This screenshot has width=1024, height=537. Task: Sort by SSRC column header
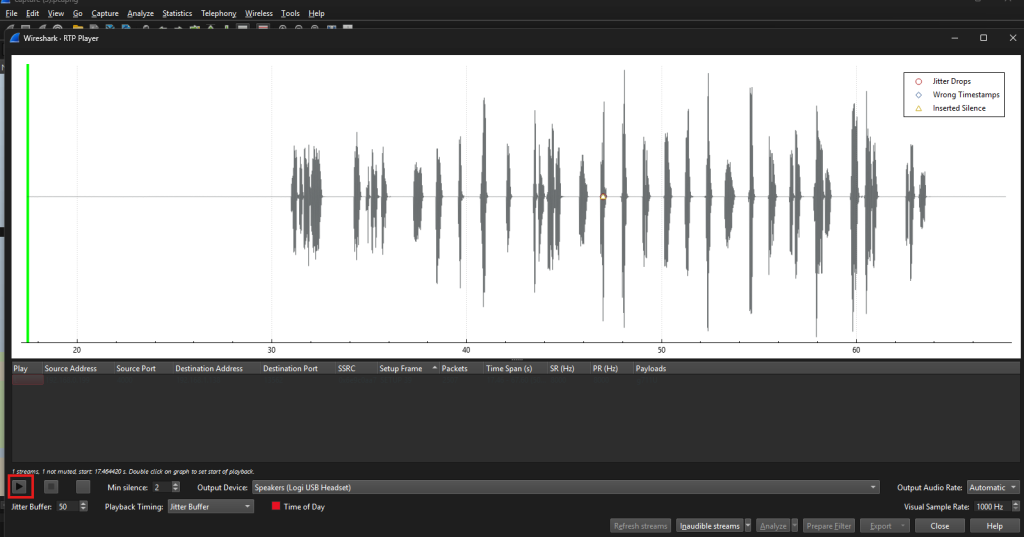357,368
